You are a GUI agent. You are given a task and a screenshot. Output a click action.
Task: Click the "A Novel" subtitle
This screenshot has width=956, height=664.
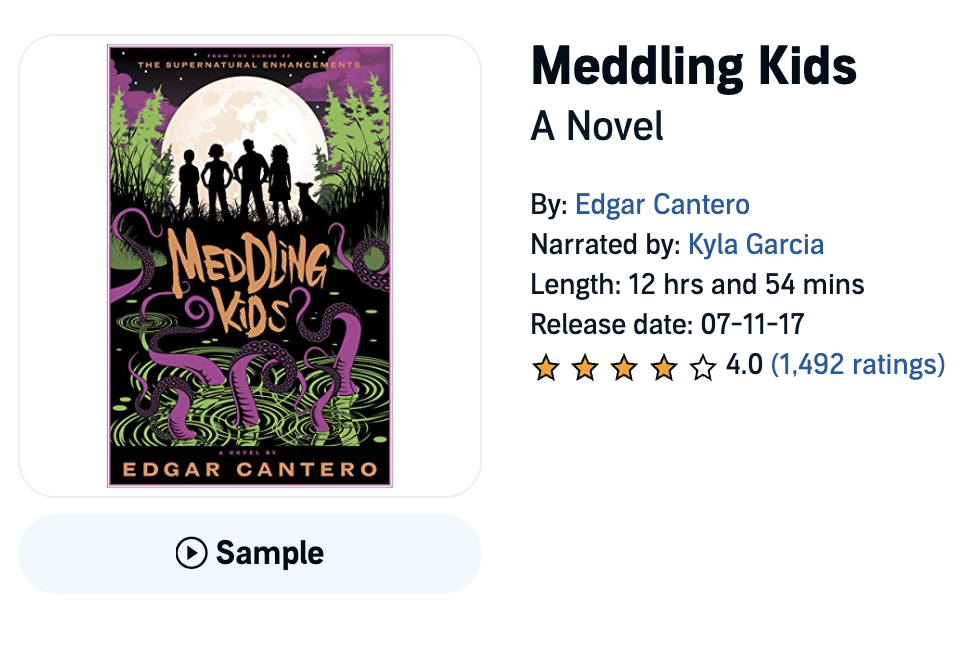click(597, 127)
